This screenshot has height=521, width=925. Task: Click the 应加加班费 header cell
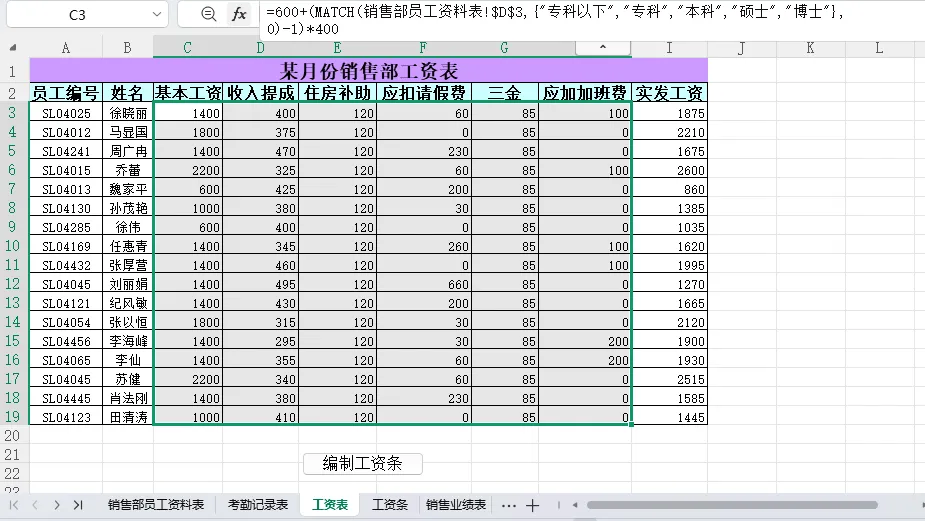pos(585,93)
